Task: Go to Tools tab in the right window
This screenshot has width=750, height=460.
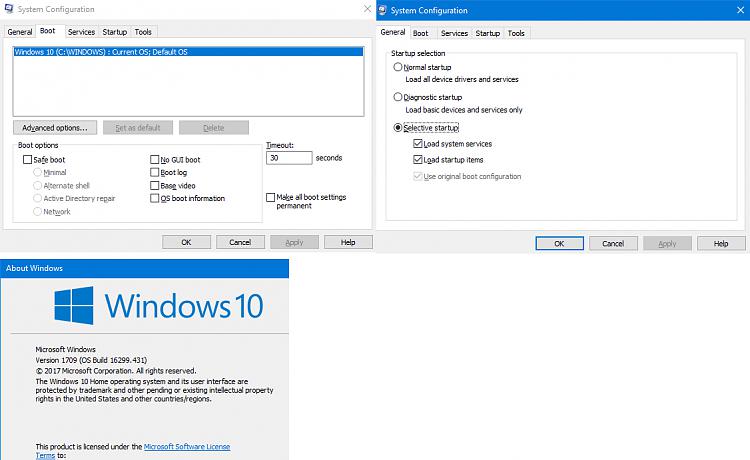Action: coord(516,33)
